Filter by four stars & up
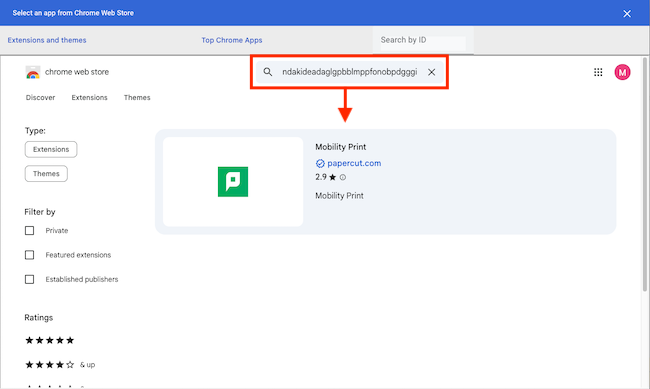The height and width of the screenshot is (389, 650). [60, 365]
